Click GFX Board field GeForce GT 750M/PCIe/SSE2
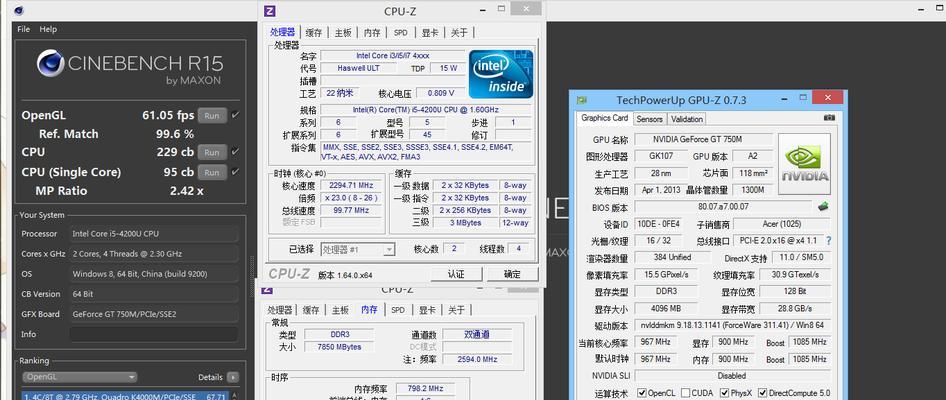946x400 pixels. (153, 314)
